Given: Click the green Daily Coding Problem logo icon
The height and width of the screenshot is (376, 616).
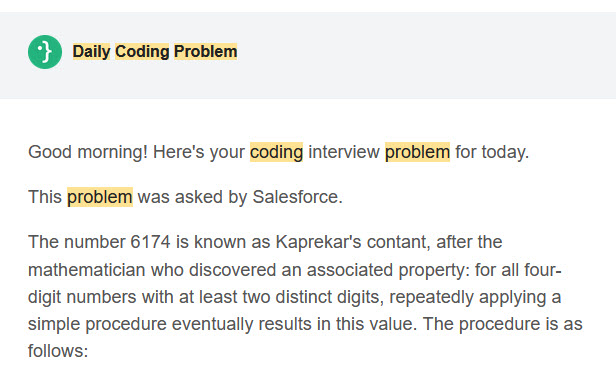Looking at the screenshot, I should pyautogui.click(x=45, y=52).
